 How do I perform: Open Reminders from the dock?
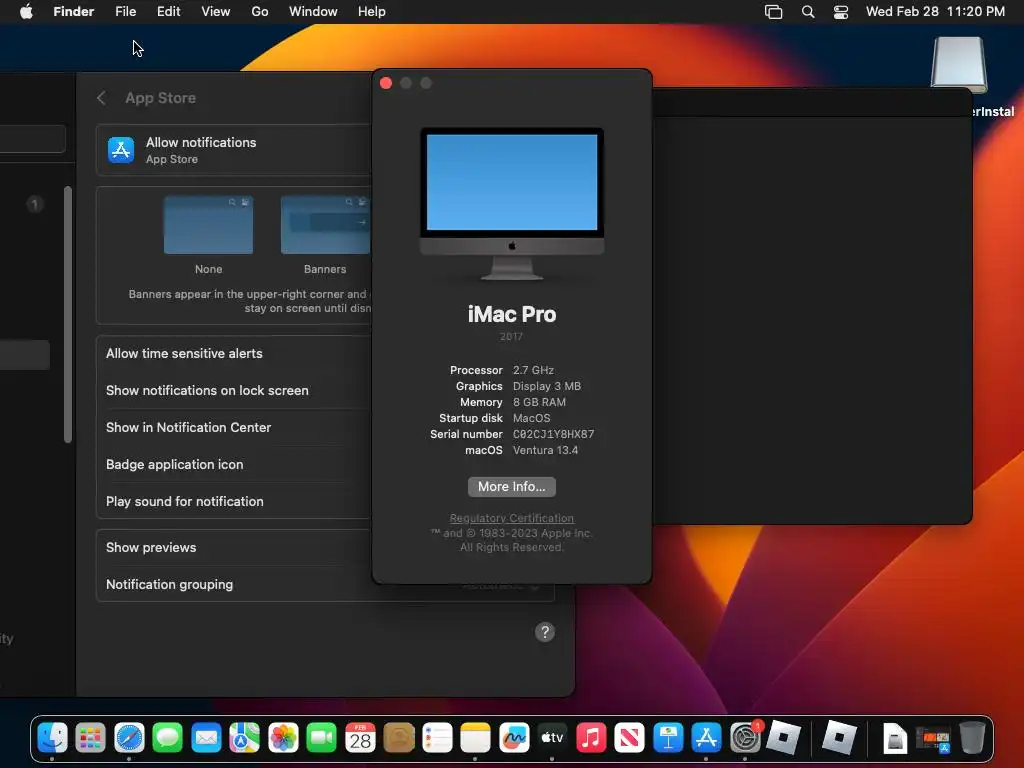[438, 738]
